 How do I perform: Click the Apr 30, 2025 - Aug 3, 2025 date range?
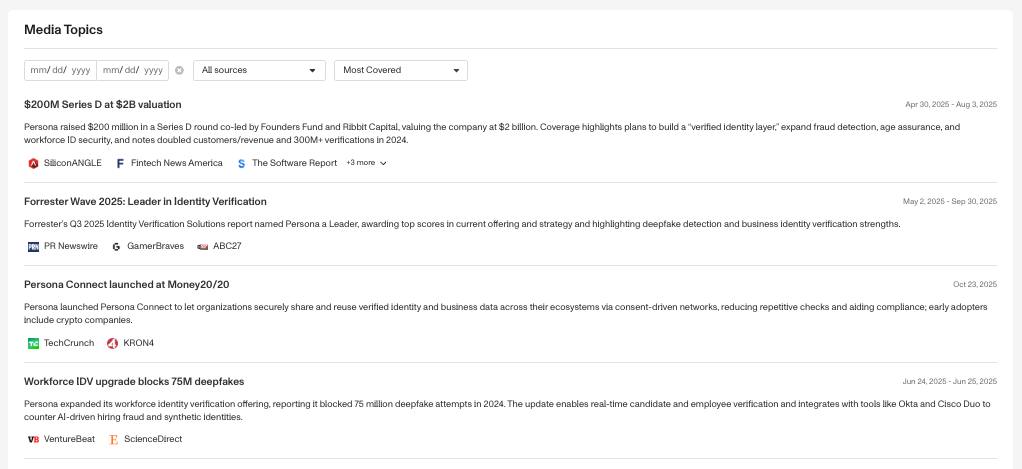click(x=951, y=105)
